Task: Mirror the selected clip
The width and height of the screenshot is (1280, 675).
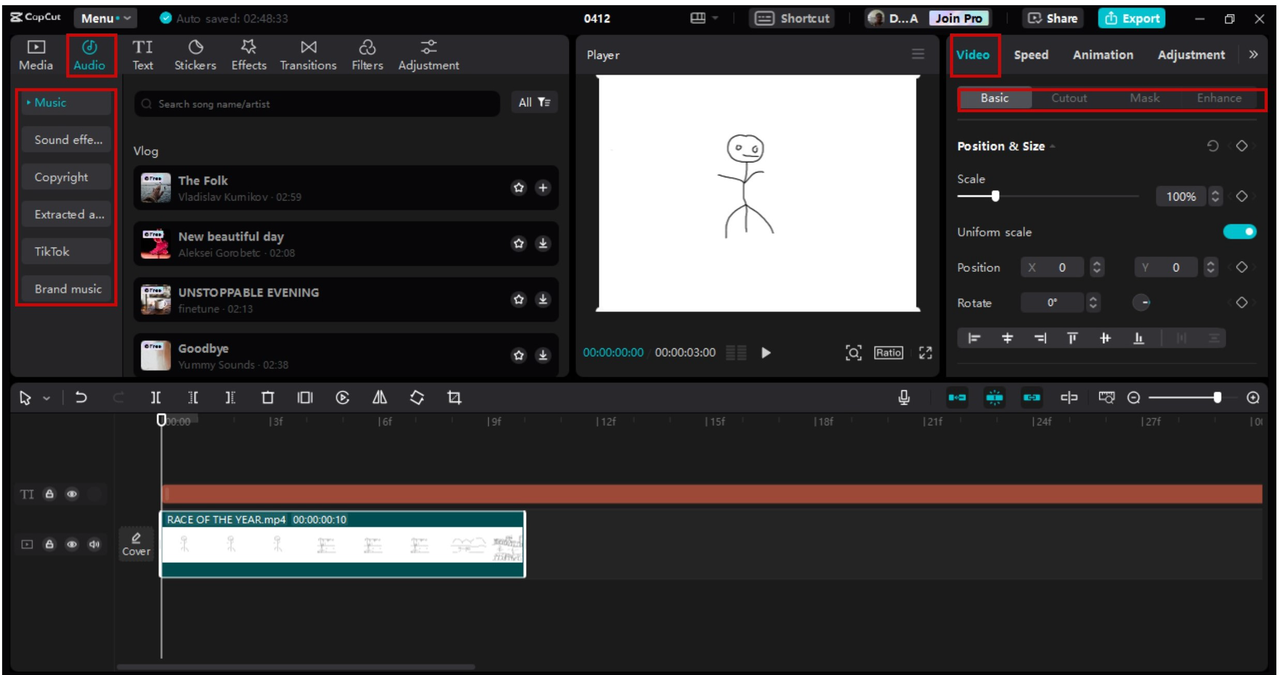Action: click(380, 398)
